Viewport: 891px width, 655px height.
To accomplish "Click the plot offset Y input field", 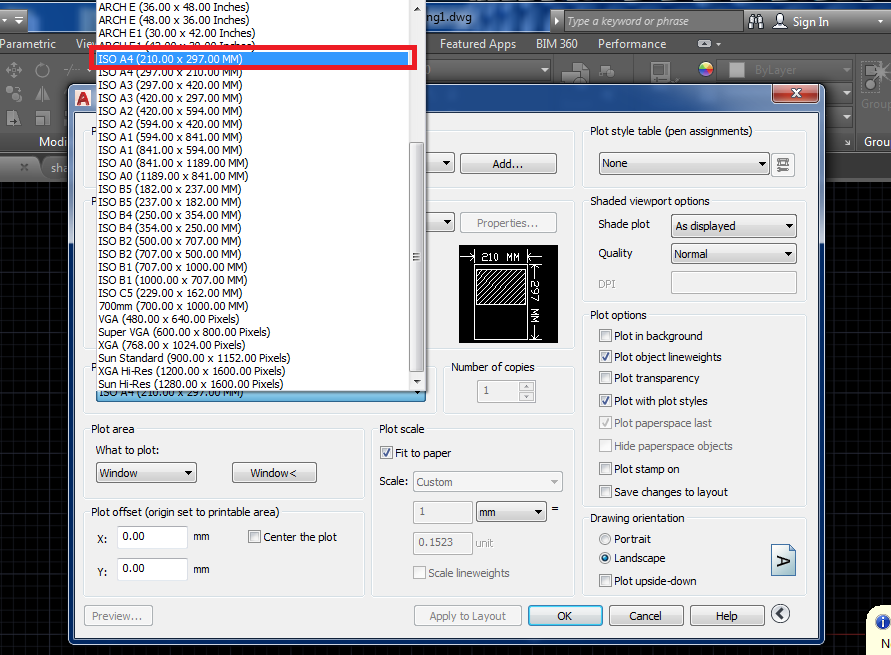I will (x=152, y=569).
